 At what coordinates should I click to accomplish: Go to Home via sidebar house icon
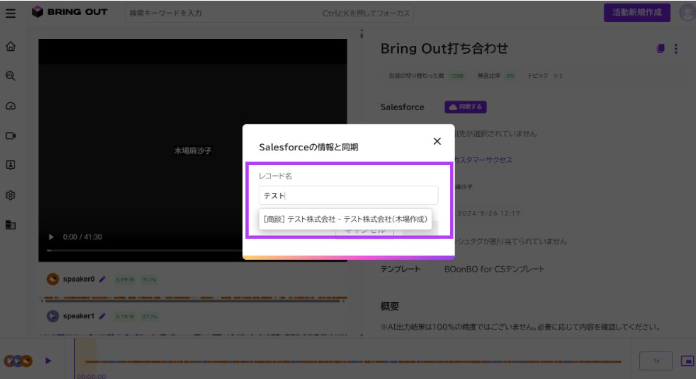coord(11,46)
